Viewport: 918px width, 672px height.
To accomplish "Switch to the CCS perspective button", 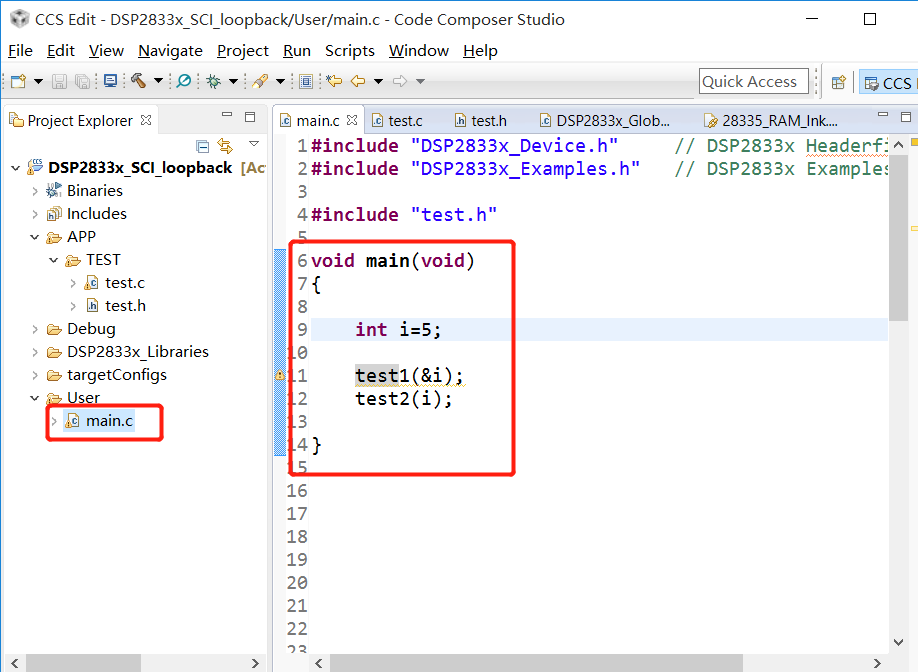I will [888, 83].
